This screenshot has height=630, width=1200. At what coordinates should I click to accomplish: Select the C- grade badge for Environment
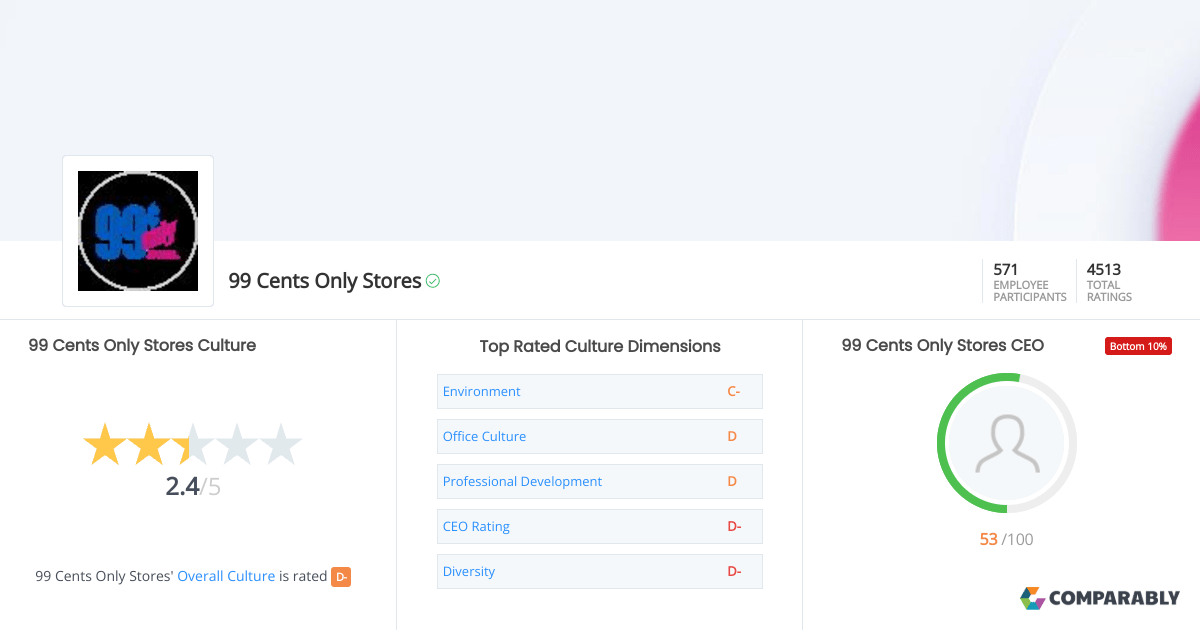tap(734, 391)
